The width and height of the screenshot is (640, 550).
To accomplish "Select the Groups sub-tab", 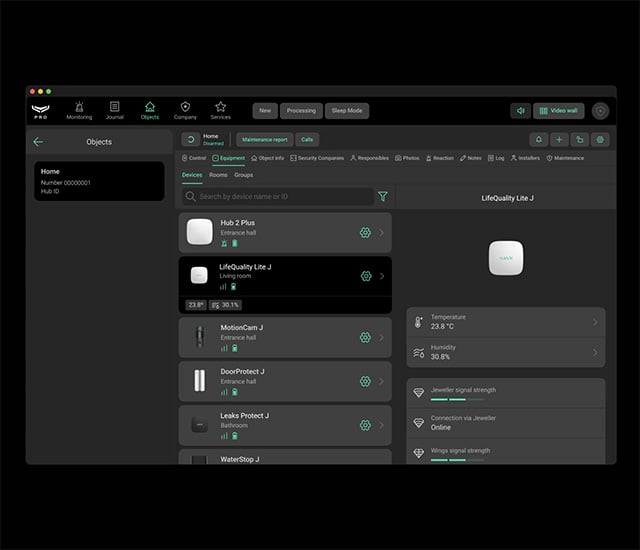I will (244, 175).
